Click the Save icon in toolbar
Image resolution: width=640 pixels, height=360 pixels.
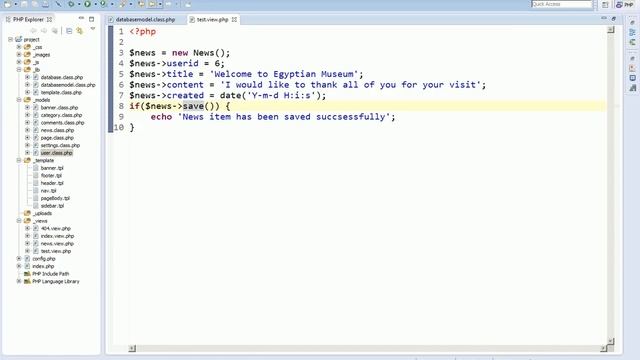[24, 4]
